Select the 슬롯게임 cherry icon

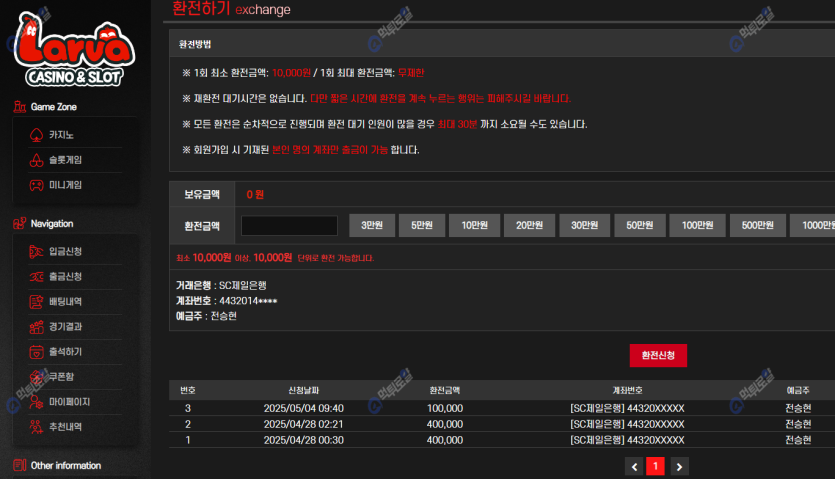point(36,160)
